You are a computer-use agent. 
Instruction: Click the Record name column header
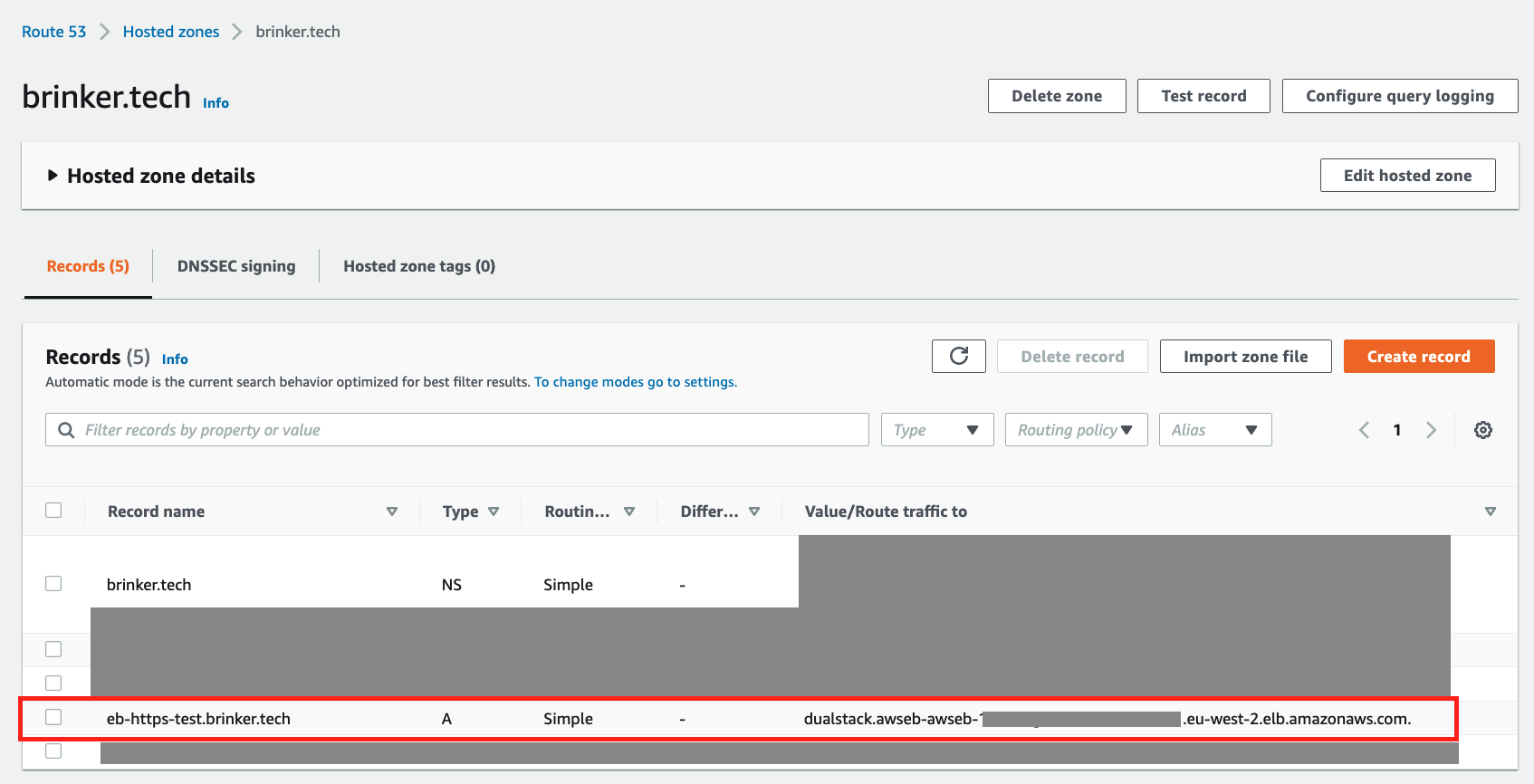click(x=156, y=512)
